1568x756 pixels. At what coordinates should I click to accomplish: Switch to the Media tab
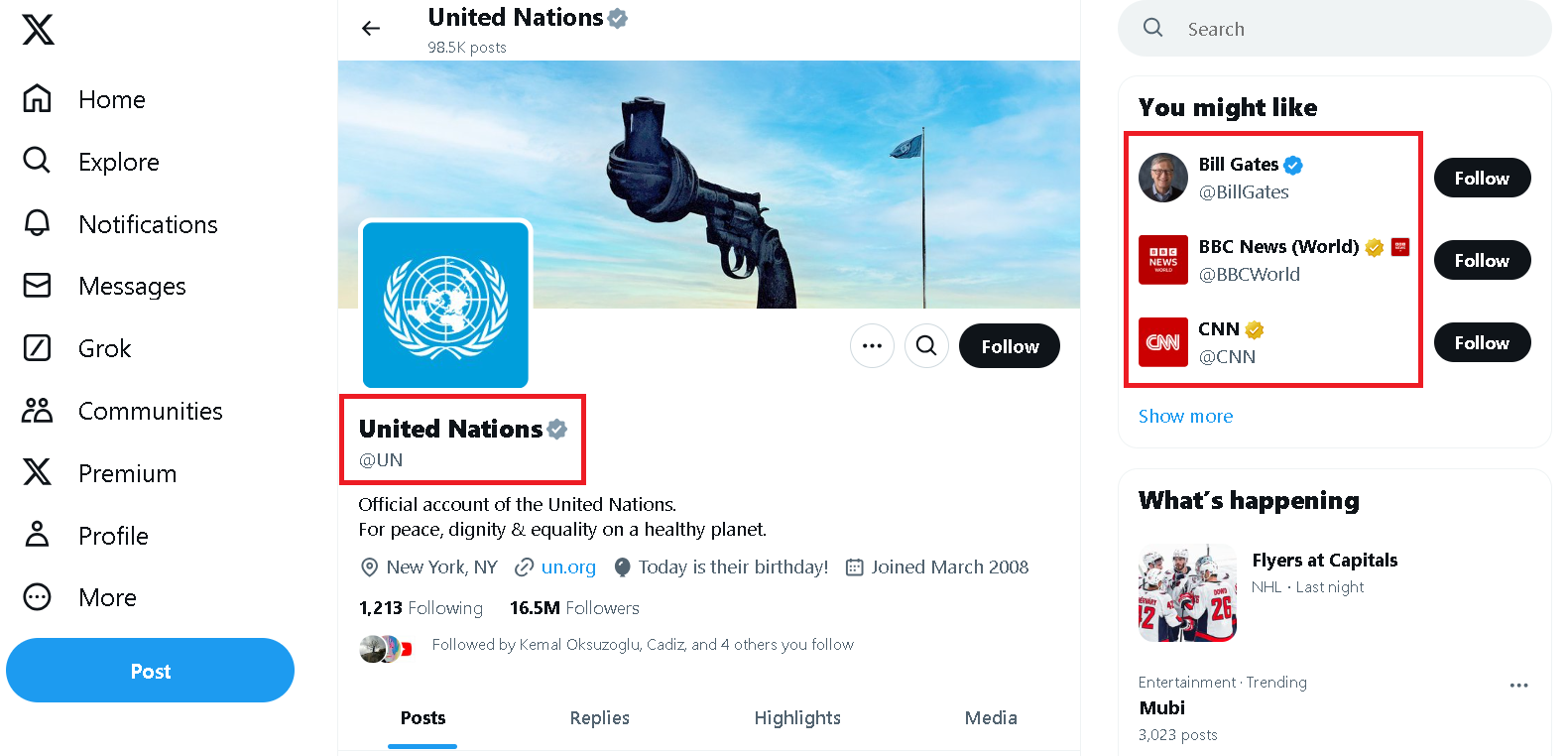pyautogui.click(x=991, y=717)
